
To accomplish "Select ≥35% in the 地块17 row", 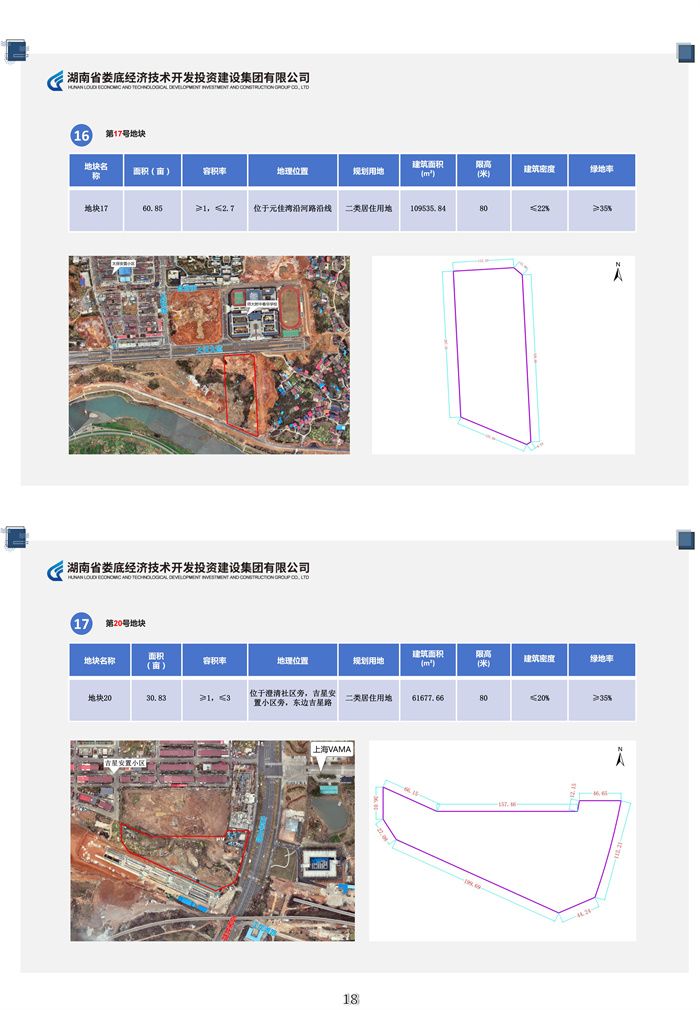I will pyautogui.click(x=601, y=209).
